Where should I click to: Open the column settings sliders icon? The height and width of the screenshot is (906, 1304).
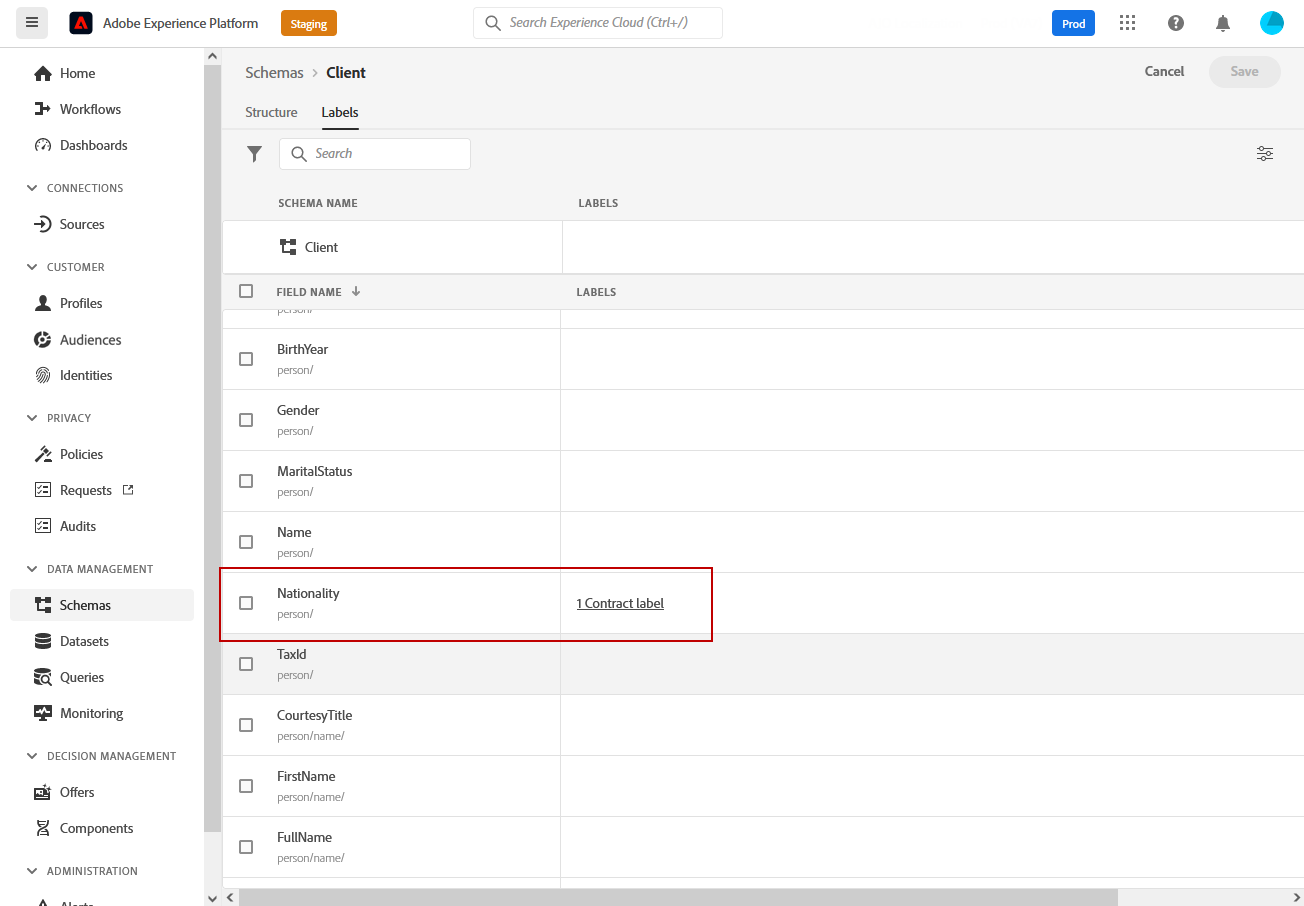[1265, 154]
